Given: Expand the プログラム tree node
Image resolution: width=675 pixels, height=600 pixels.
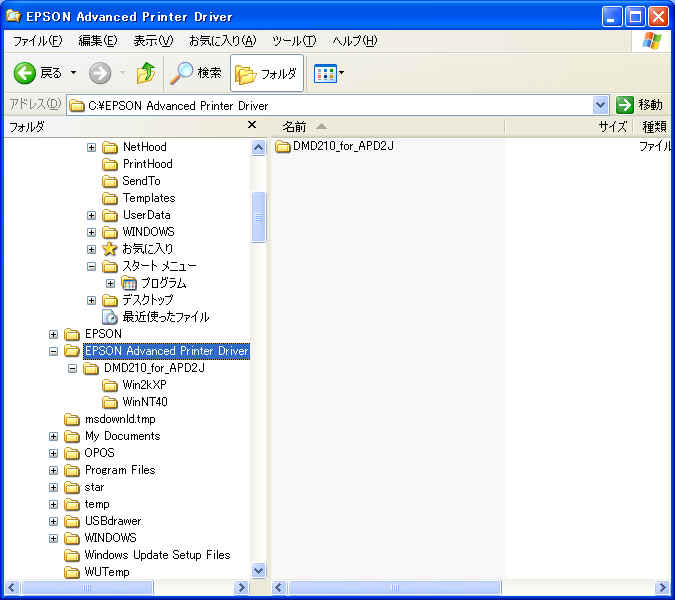Looking at the screenshot, I should coord(110,283).
